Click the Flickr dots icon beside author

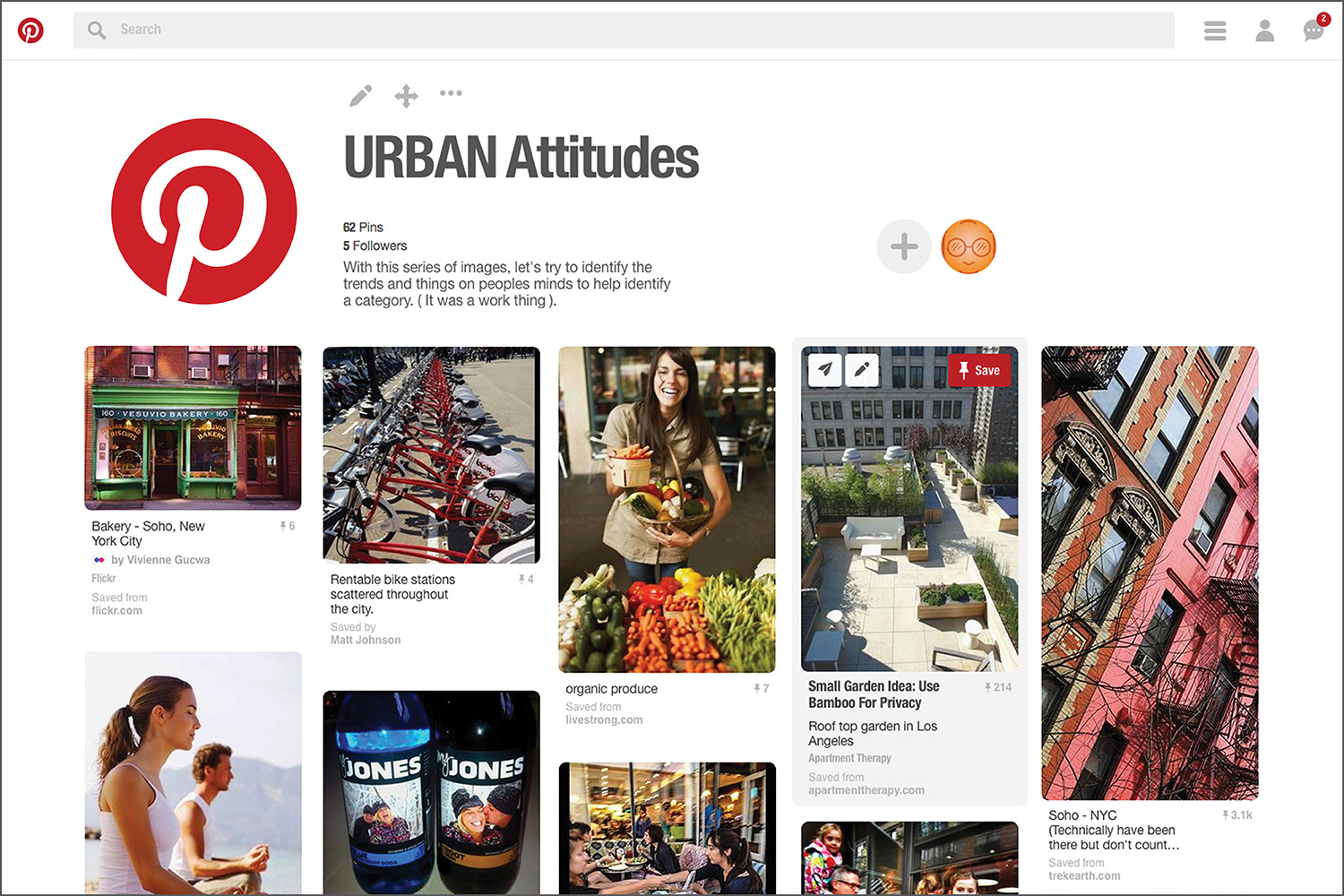tap(99, 560)
